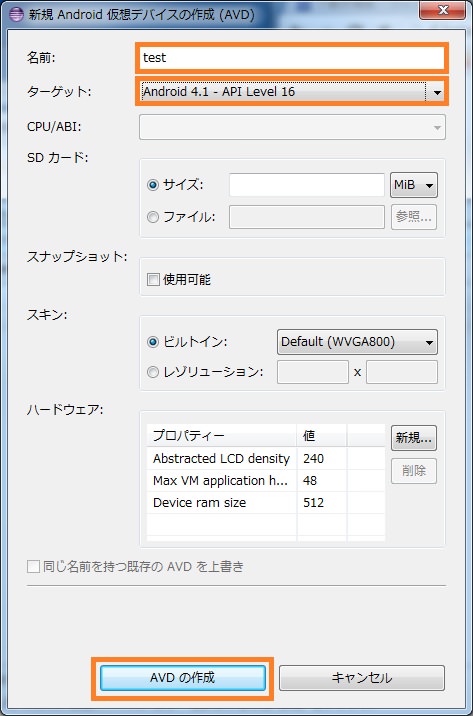
Task: Select the Abstracted LCD density row
Action: pos(266,458)
